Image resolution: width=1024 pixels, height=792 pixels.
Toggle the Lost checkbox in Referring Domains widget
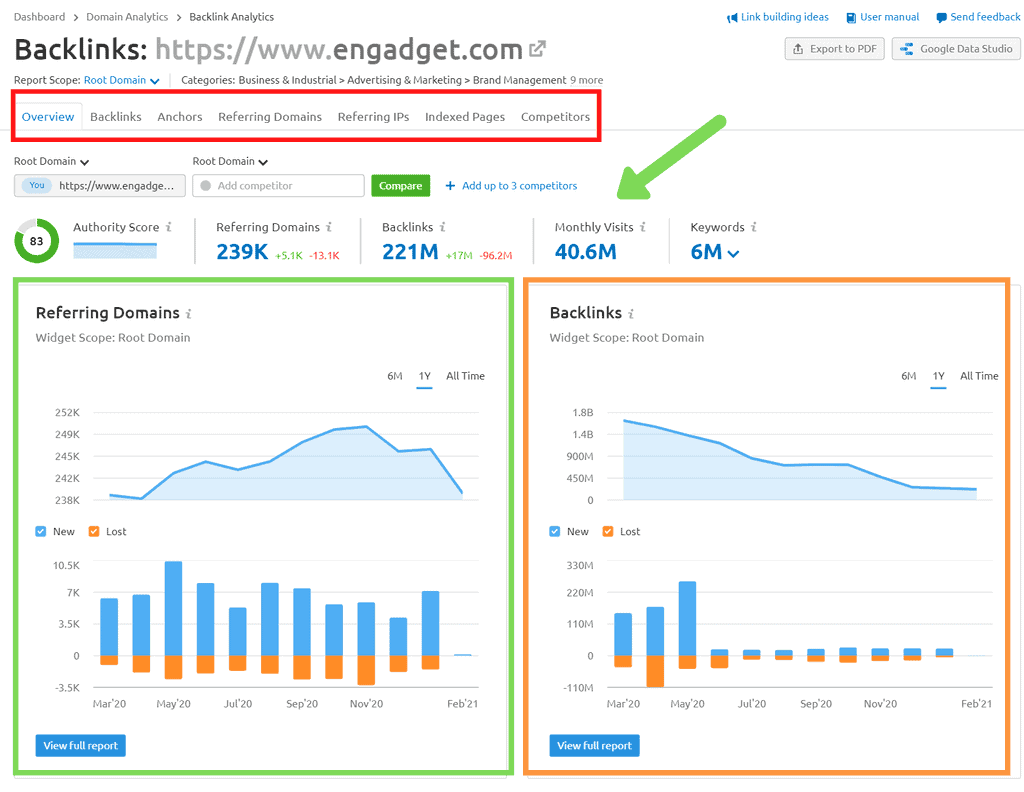pos(94,531)
